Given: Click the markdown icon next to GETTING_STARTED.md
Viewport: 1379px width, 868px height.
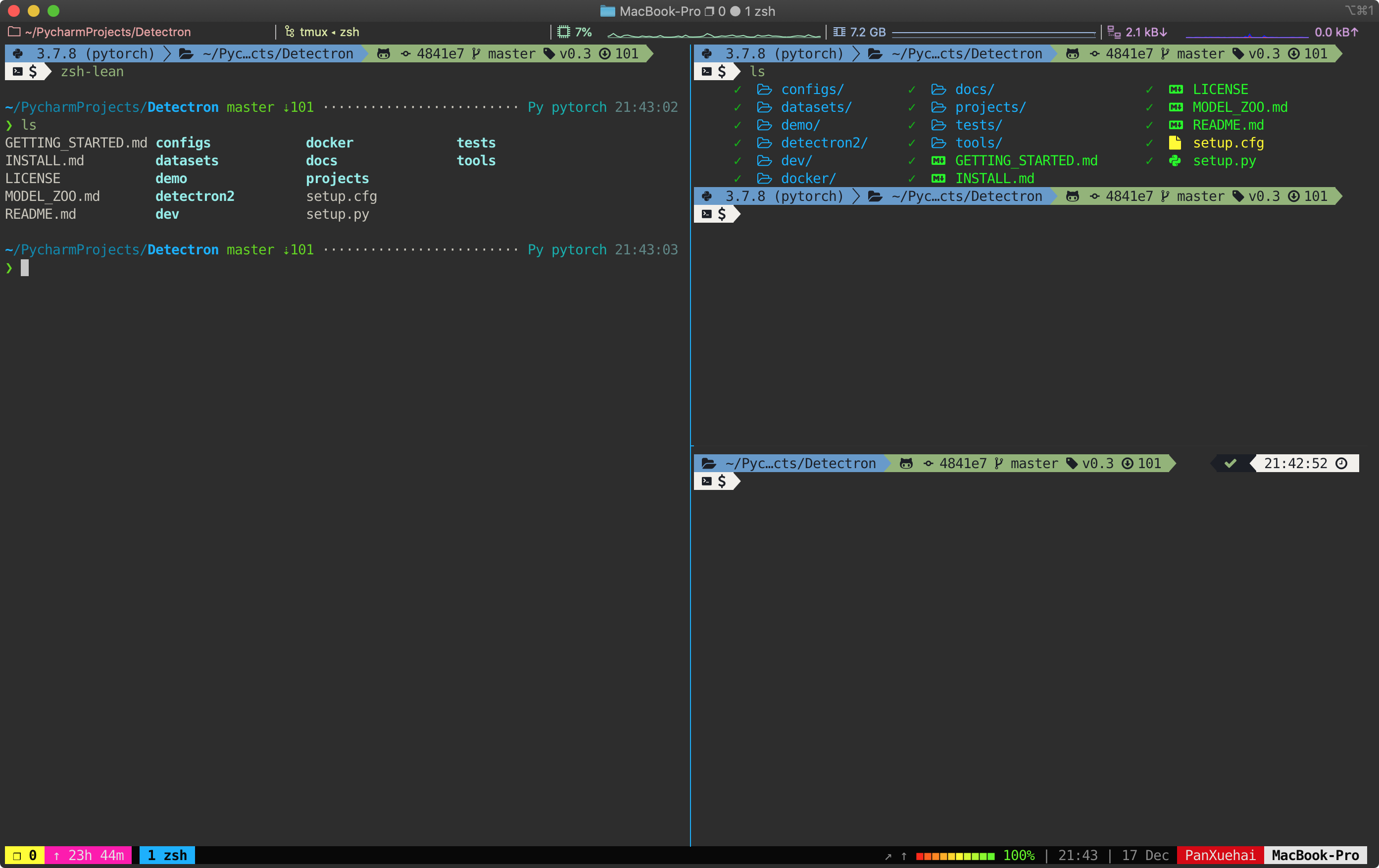Looking at the screenshot, I should [x=938, y=160].
